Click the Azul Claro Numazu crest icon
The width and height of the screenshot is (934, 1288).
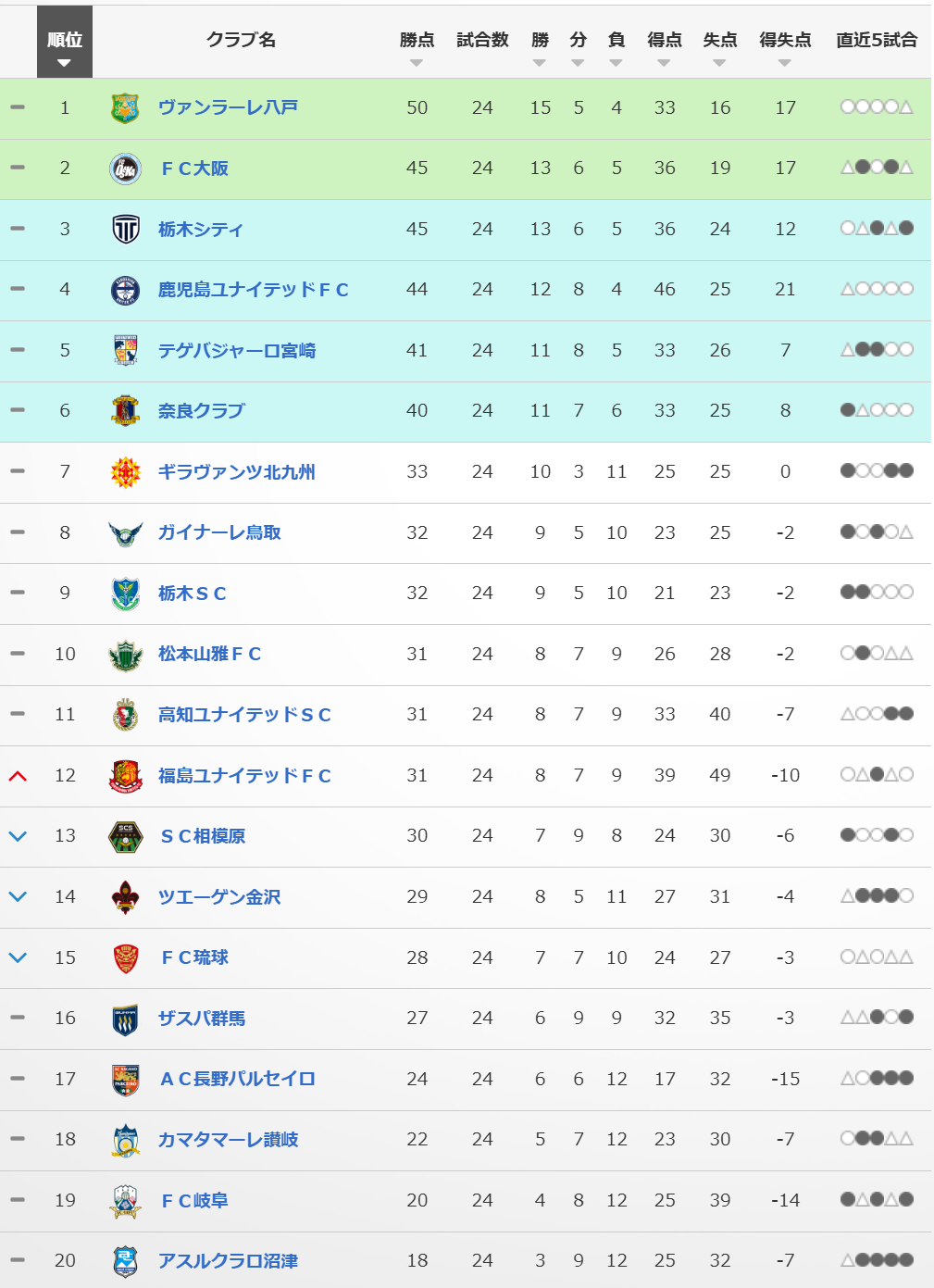[125, 1261]
